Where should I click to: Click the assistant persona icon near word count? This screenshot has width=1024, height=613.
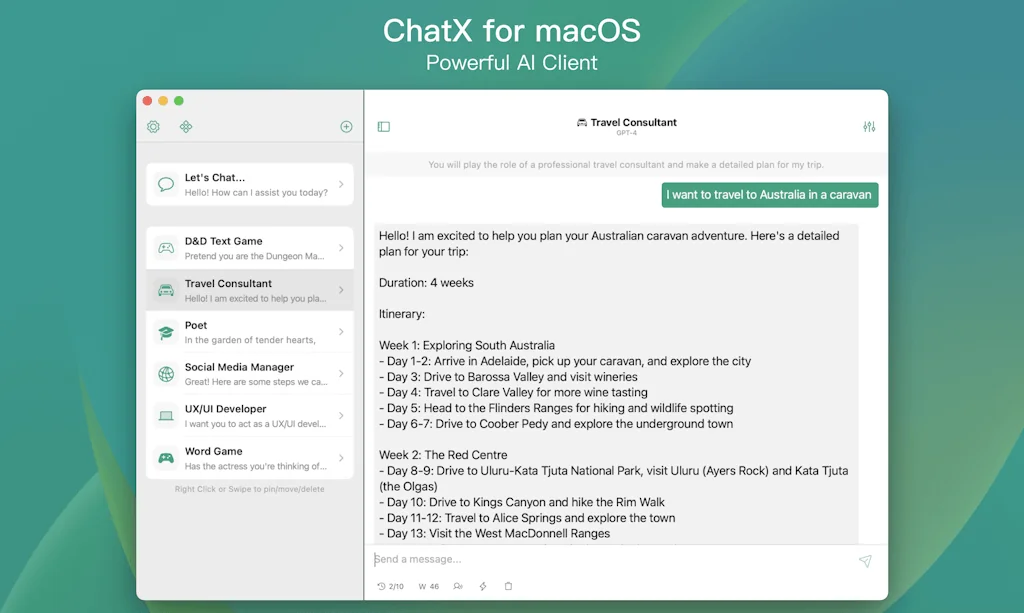(458, 587)
